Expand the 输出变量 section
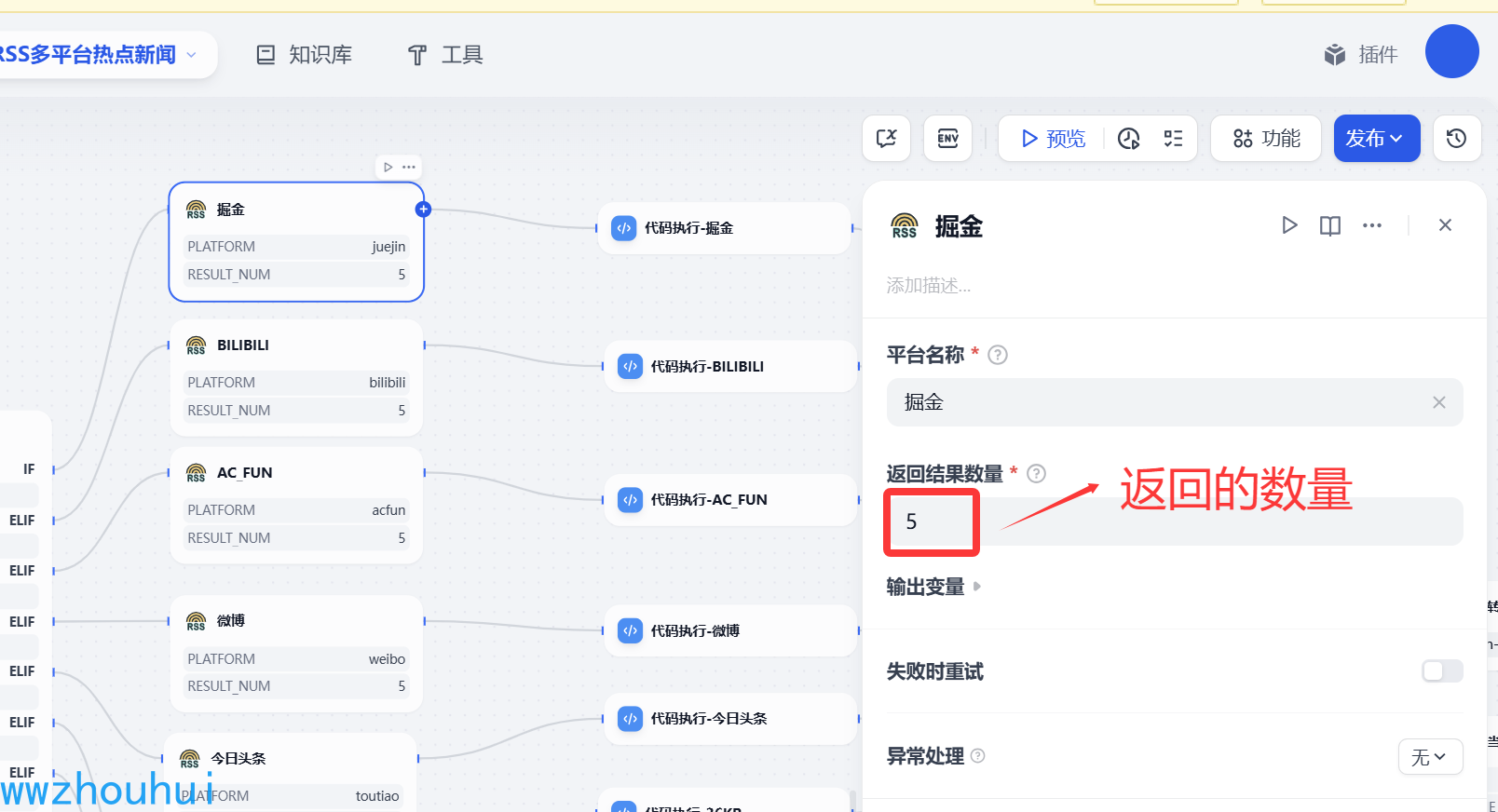Image resolution: width=1498 pixels, height=812 pixels. 934,587
